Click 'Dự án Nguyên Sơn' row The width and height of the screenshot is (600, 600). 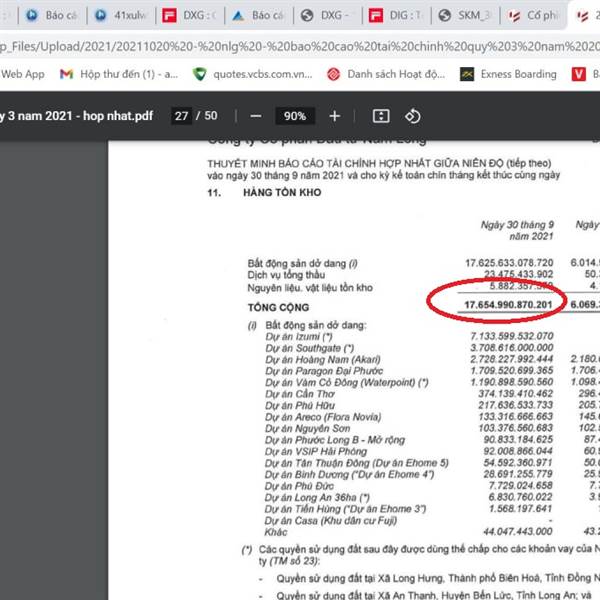coord(307,429)
